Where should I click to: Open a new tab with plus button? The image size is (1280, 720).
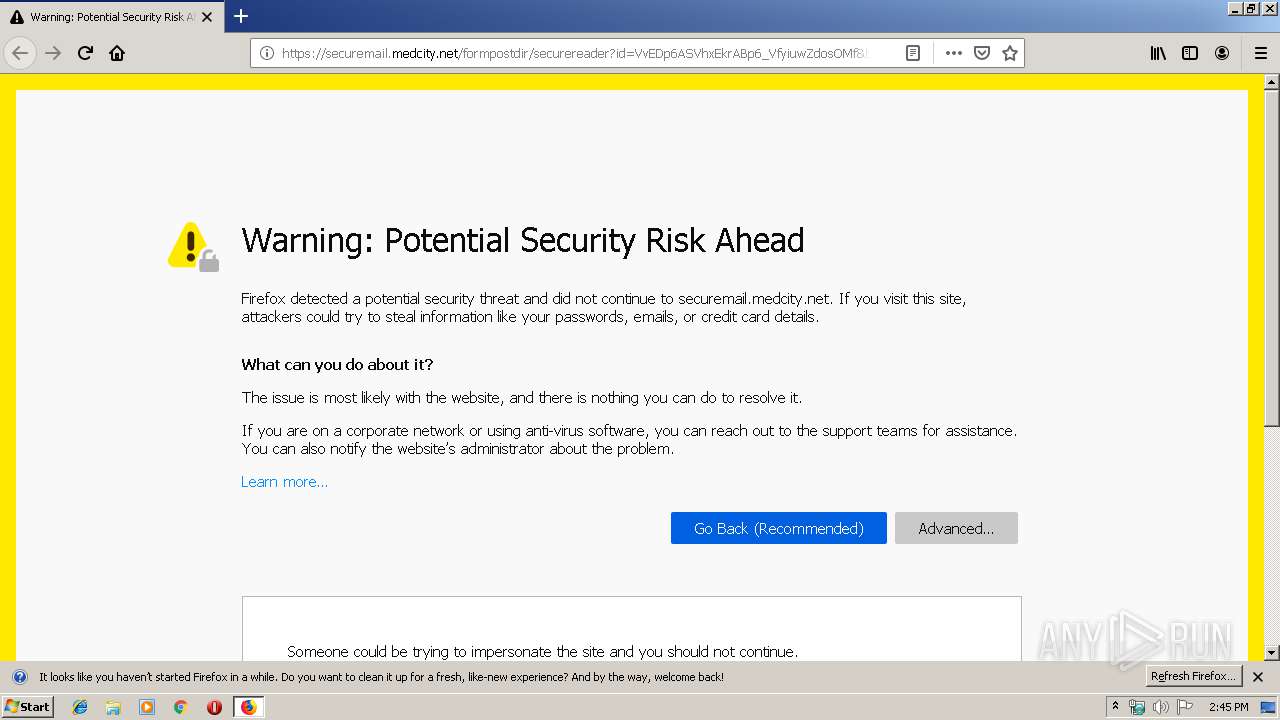click(x=241, y=16)
